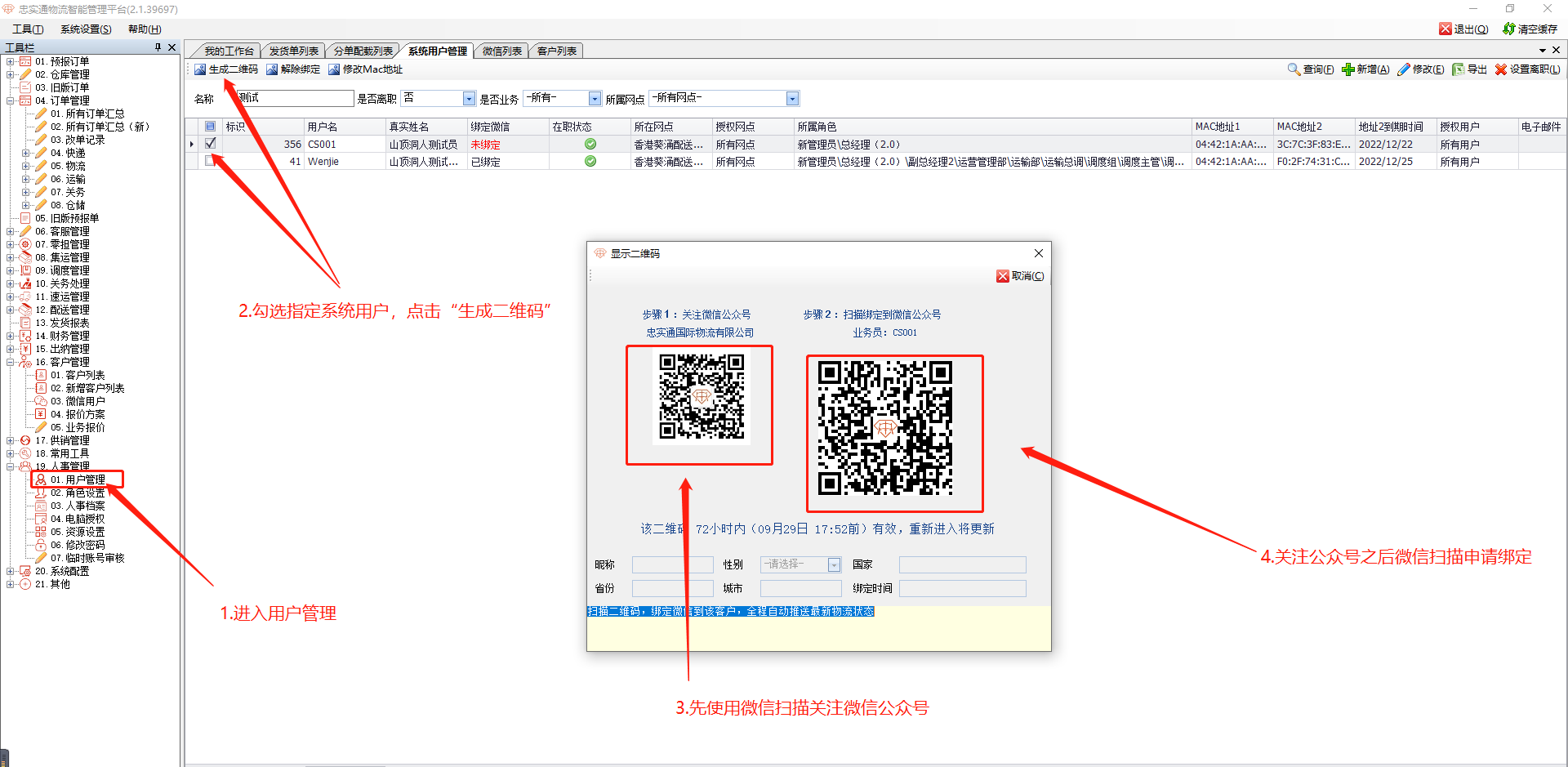Click the 设置离职 red X icon
This screenshot has height=767, width=1568.
1501,69
